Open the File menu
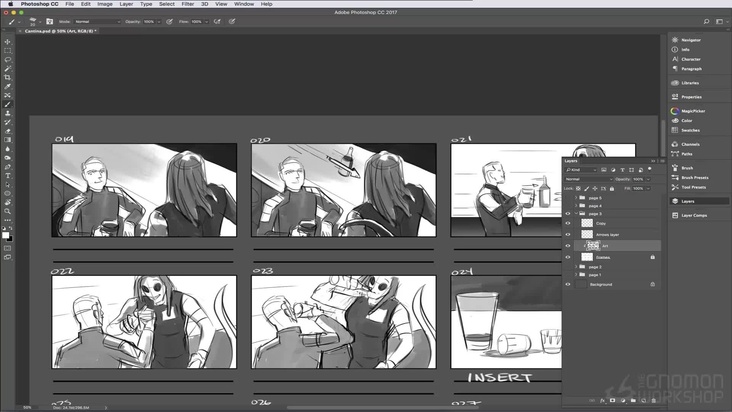732x412 pixels. 70,4
